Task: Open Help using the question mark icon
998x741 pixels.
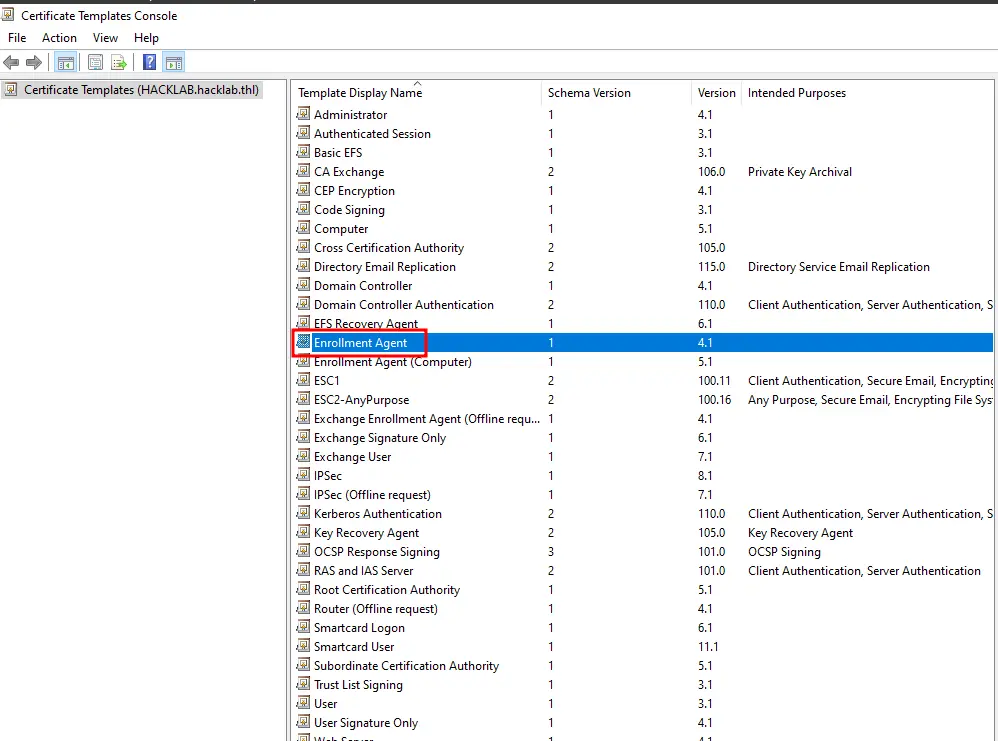Action: (x=149, y=63)
